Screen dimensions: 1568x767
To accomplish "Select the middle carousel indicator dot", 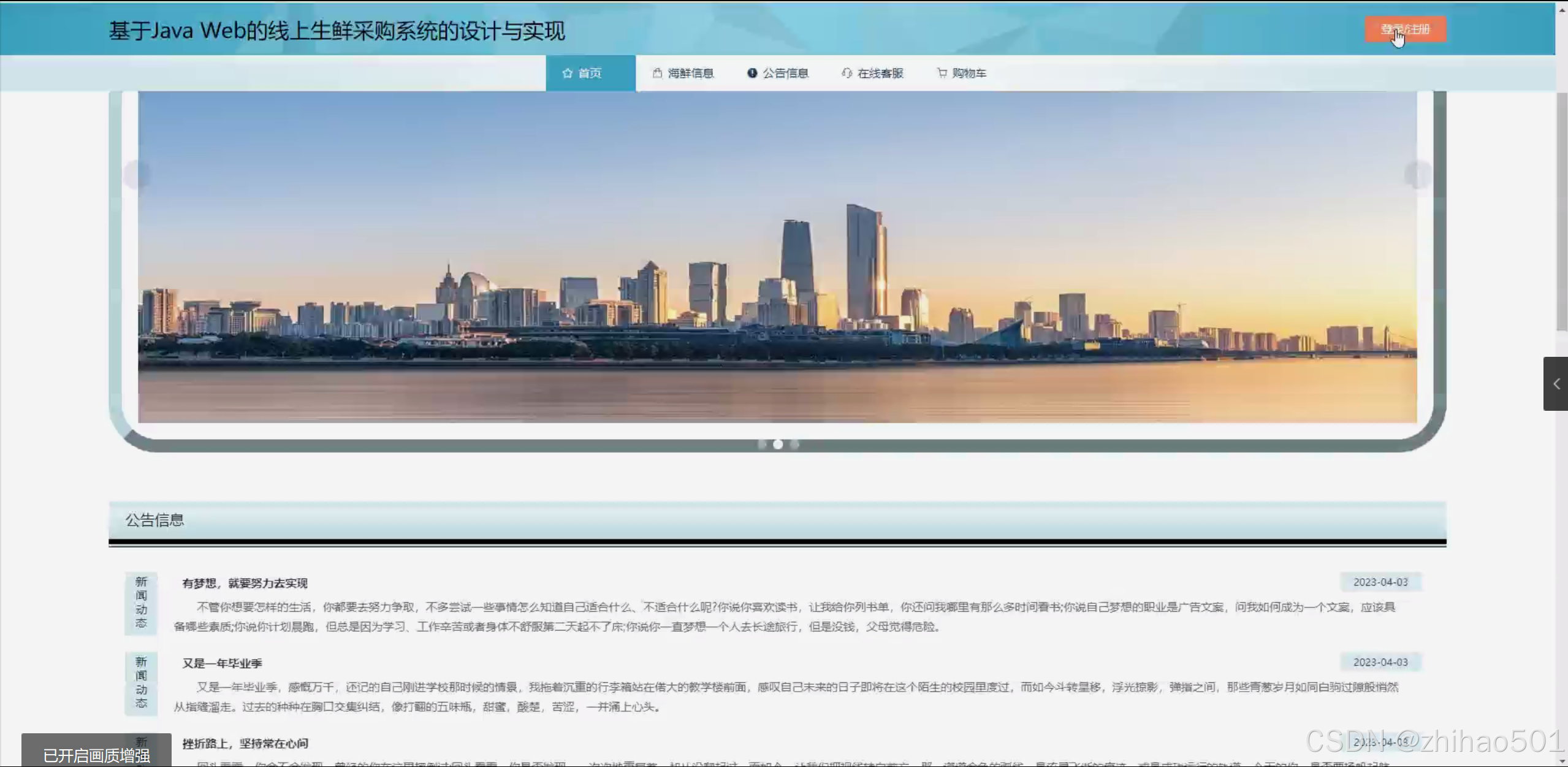I will [778, 444].
